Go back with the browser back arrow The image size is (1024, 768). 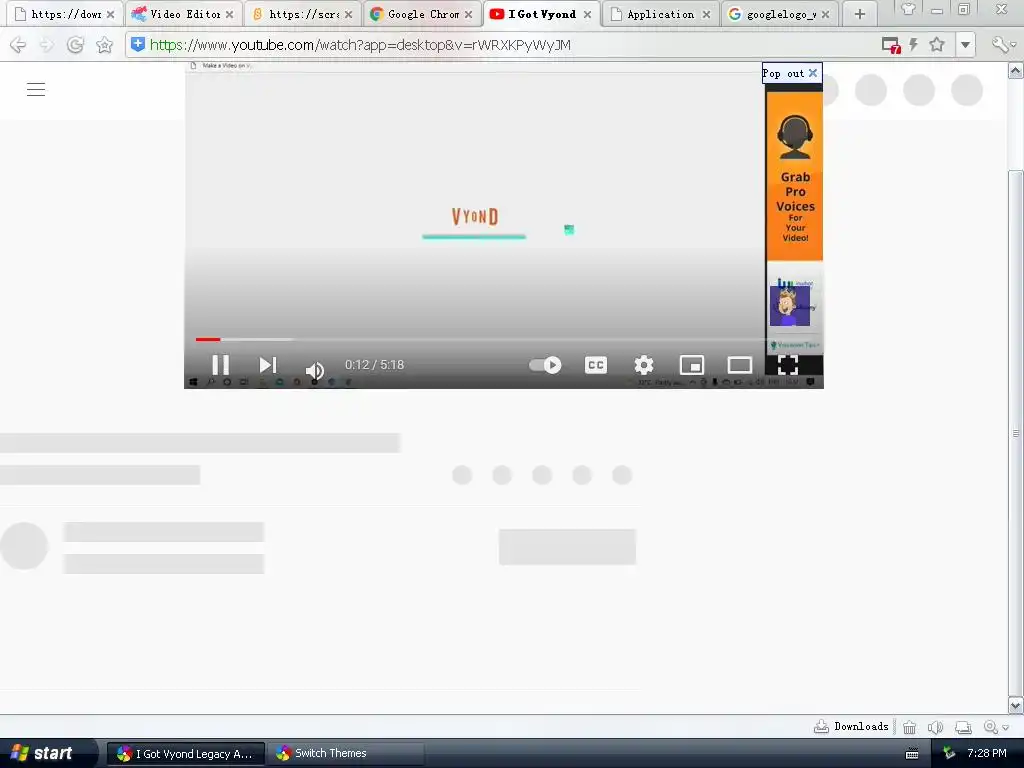point(18,44)
